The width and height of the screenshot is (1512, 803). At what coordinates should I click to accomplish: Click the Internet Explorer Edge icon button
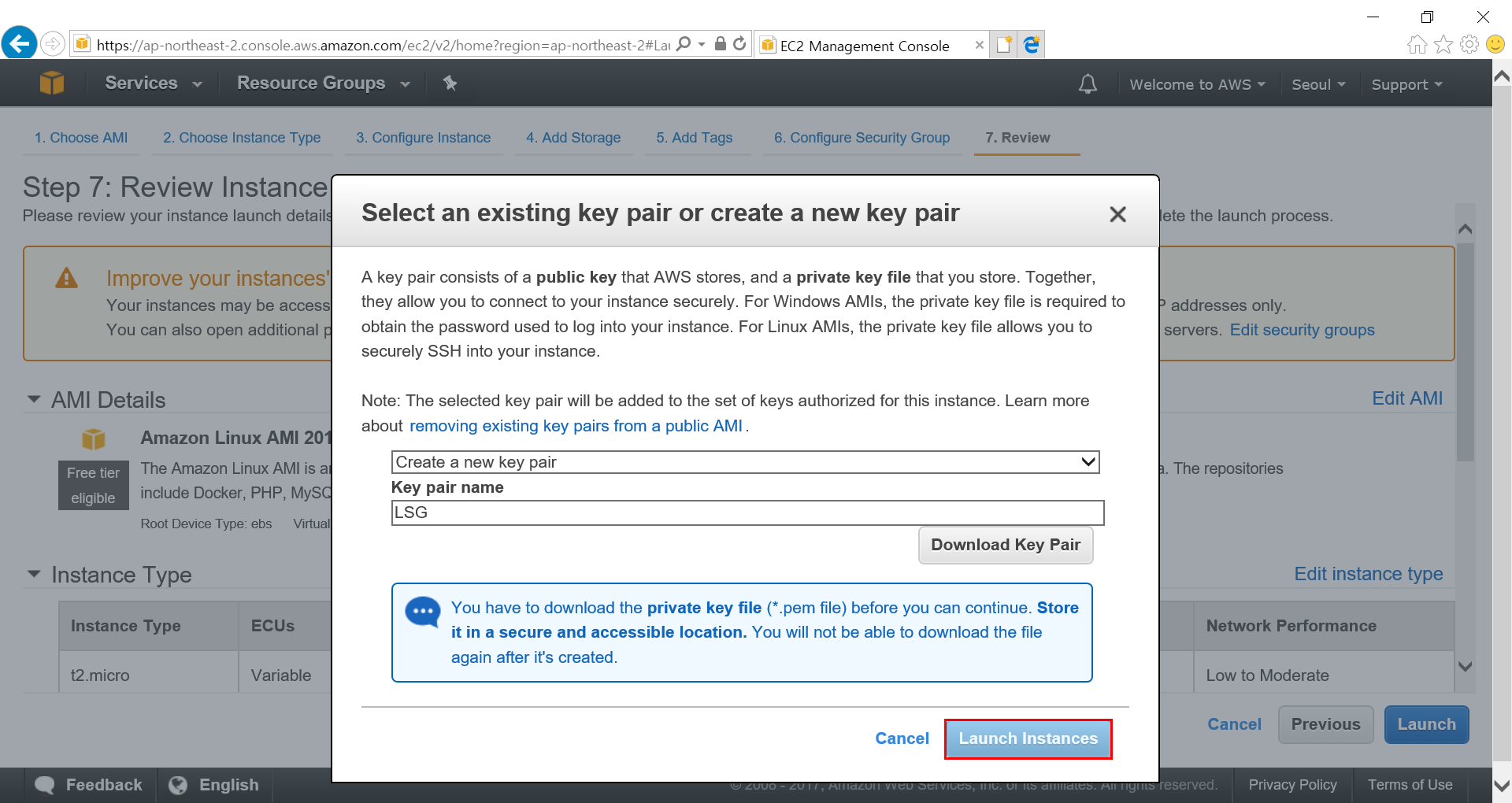pos(1031,45)
